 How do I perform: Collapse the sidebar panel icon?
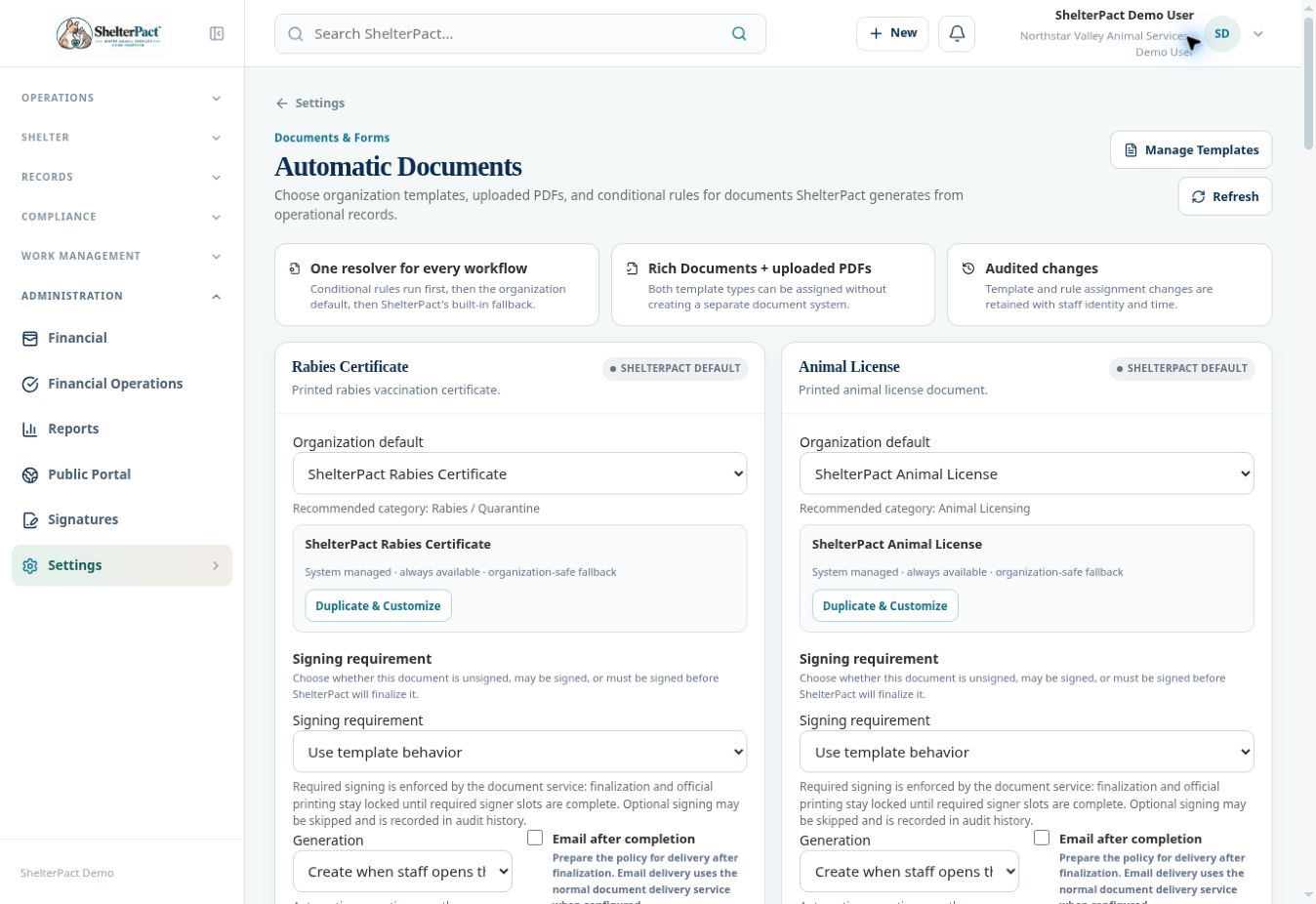point(217,33)
